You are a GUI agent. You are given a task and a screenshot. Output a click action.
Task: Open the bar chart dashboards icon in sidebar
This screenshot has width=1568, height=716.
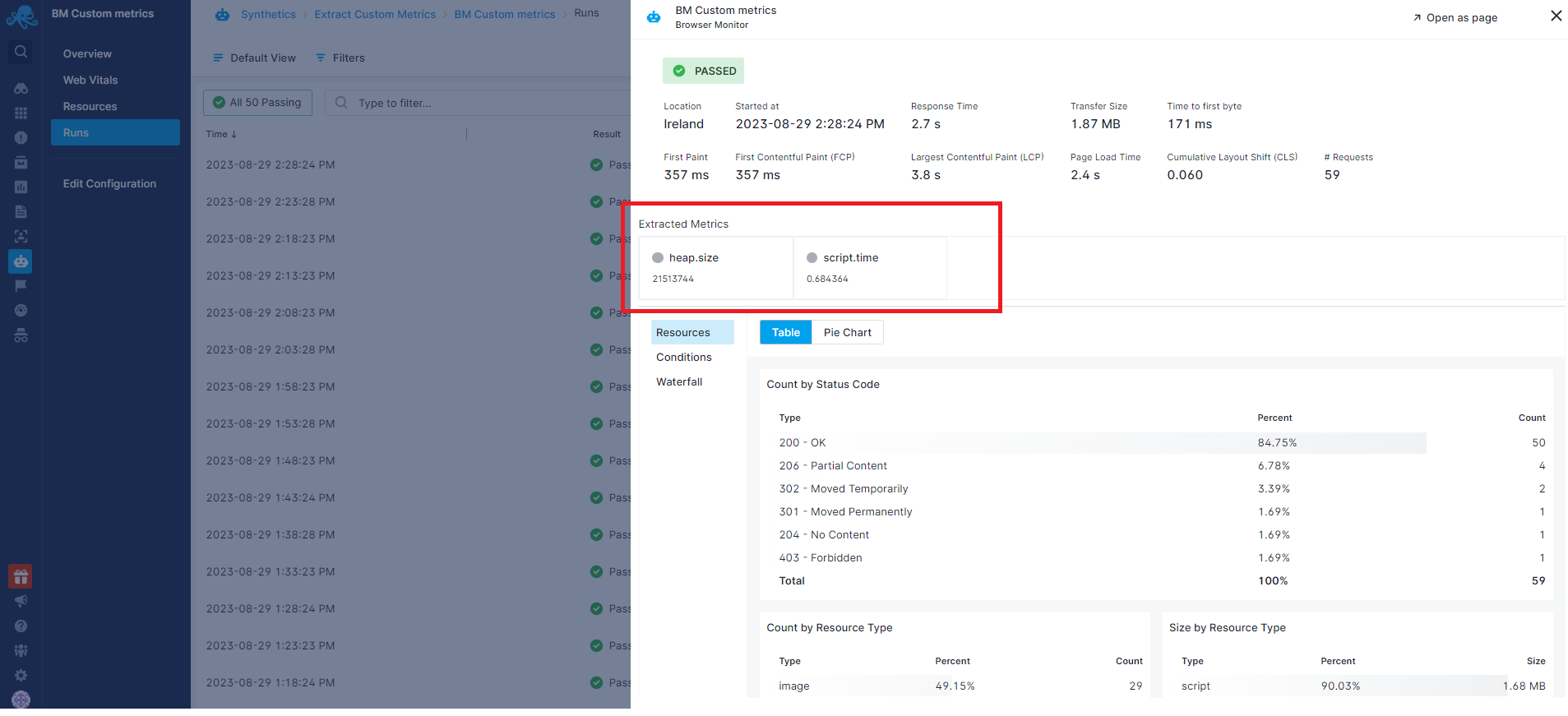[x=21, y=187]
